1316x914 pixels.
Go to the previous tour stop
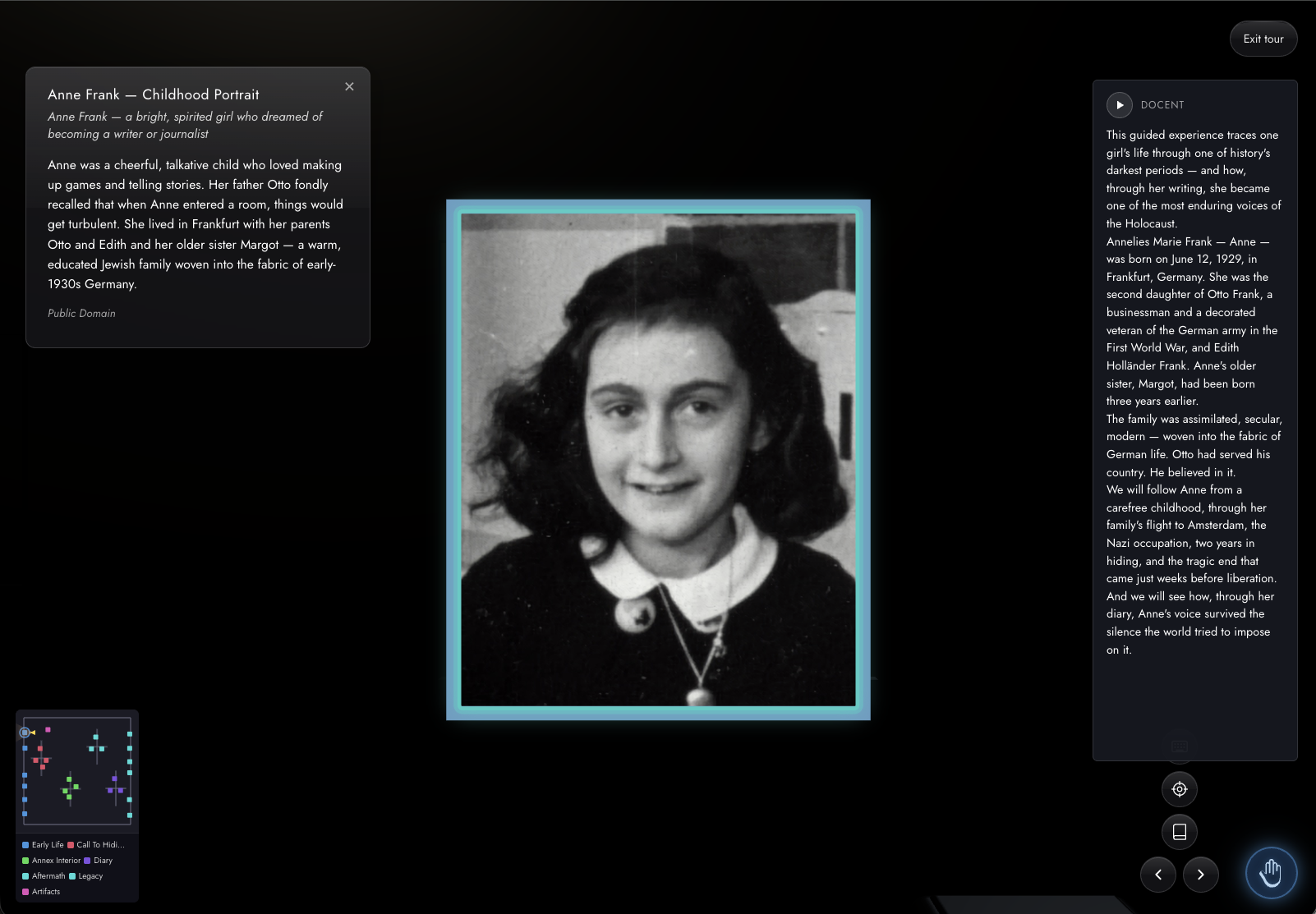click(x=1158, y=875)
